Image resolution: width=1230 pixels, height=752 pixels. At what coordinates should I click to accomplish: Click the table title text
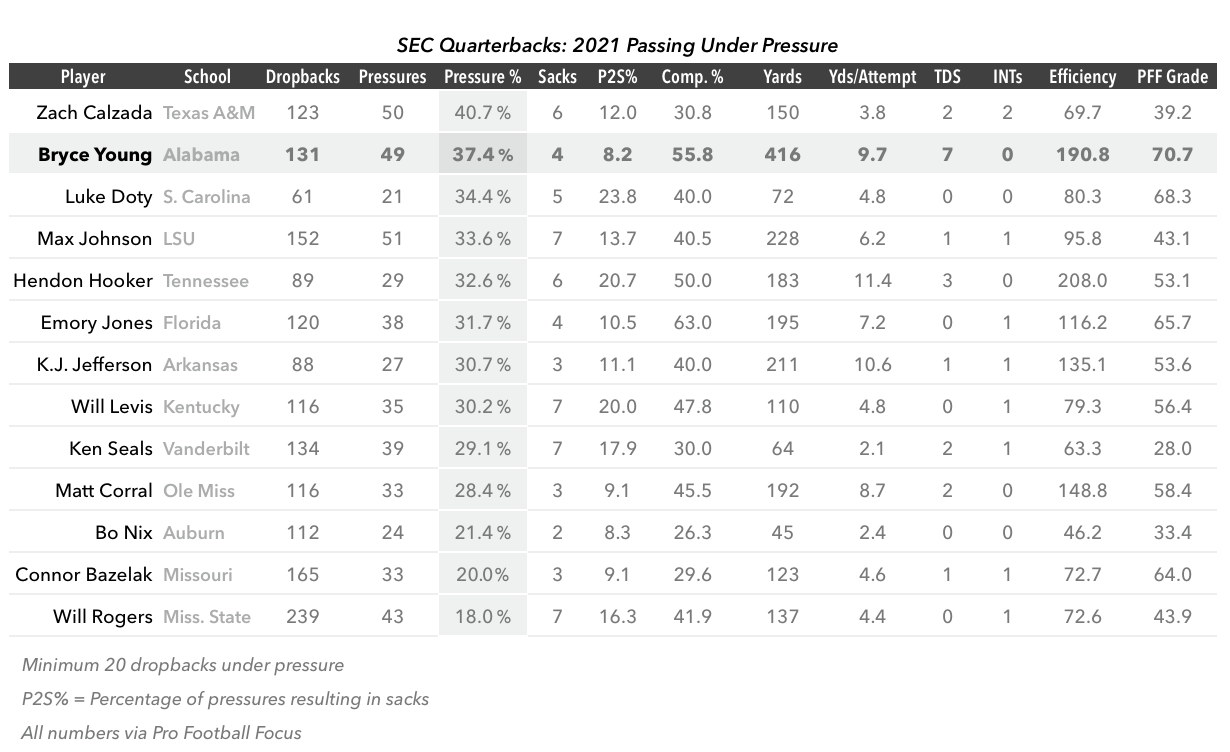(x=617, y=45)
